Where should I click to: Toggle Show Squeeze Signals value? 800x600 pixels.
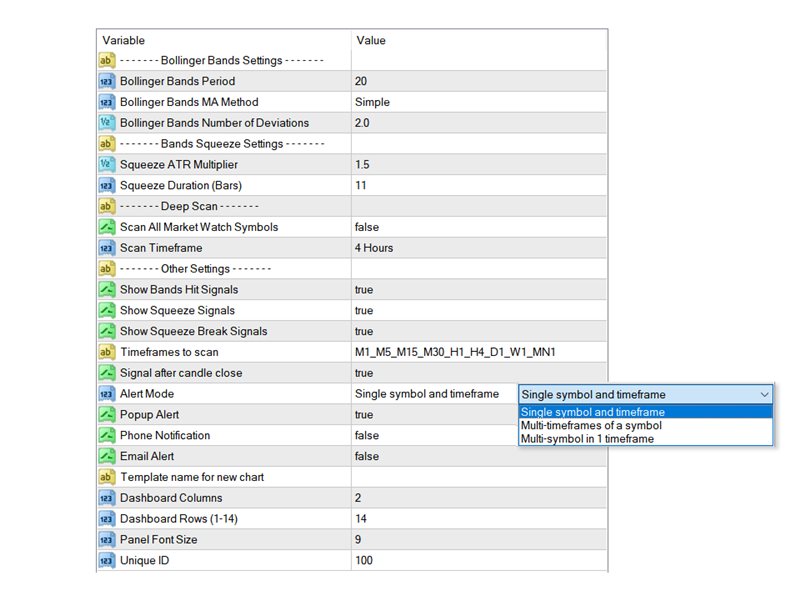[364, 310]
